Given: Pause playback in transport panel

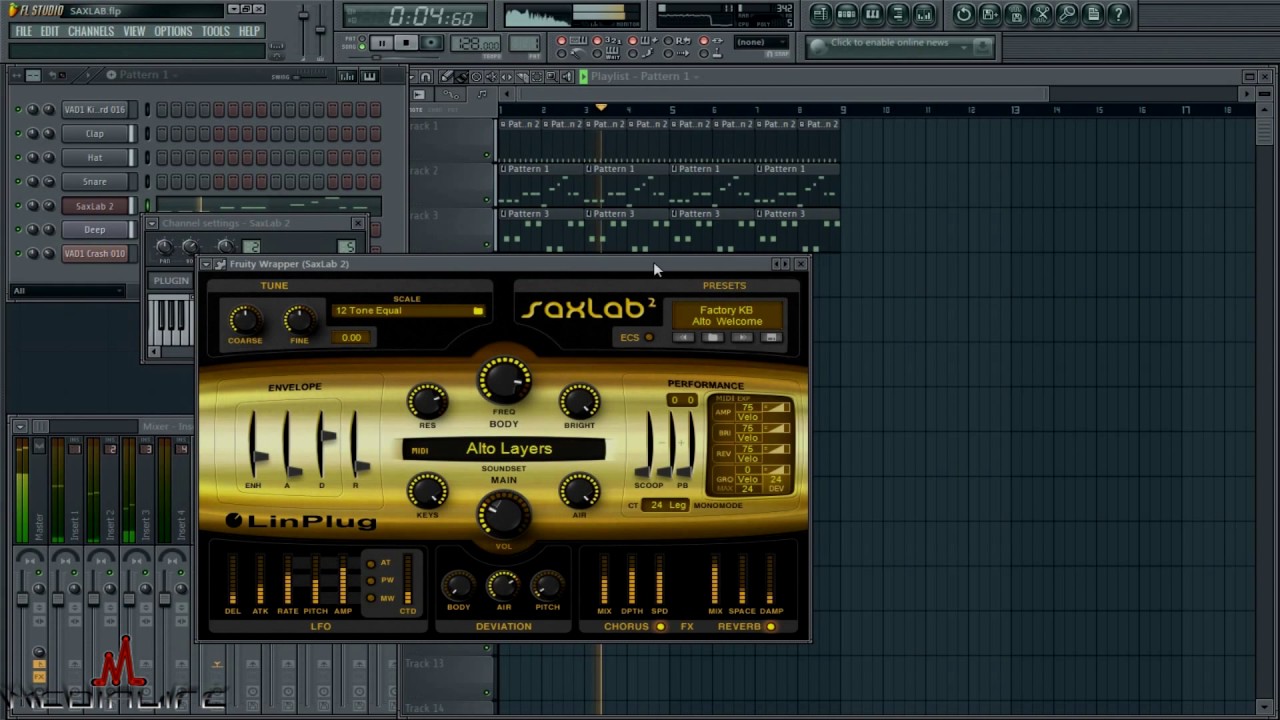Looking at the screenshot, I should point(381,43).
